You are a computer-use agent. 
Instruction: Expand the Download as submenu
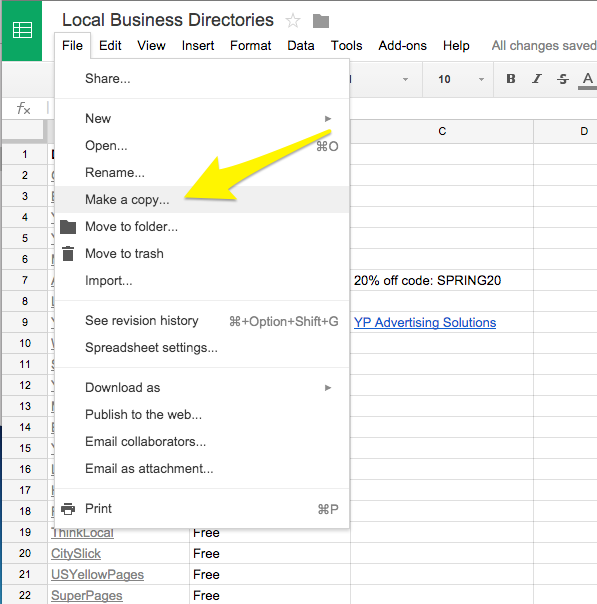202,388
